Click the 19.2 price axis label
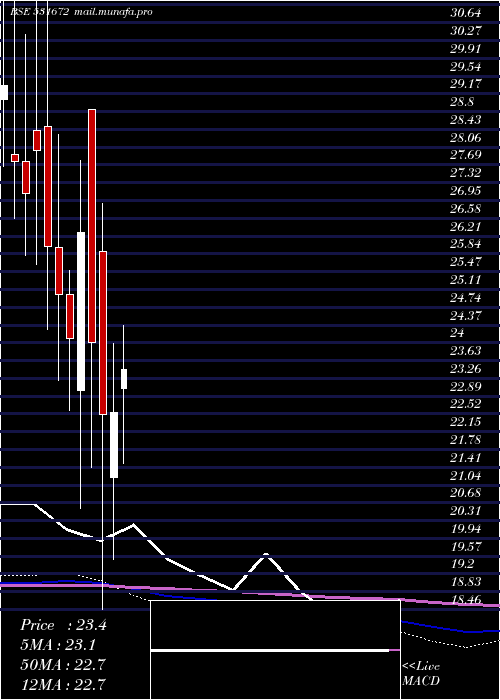Viewport: 500px width, 700px height. 462,564
